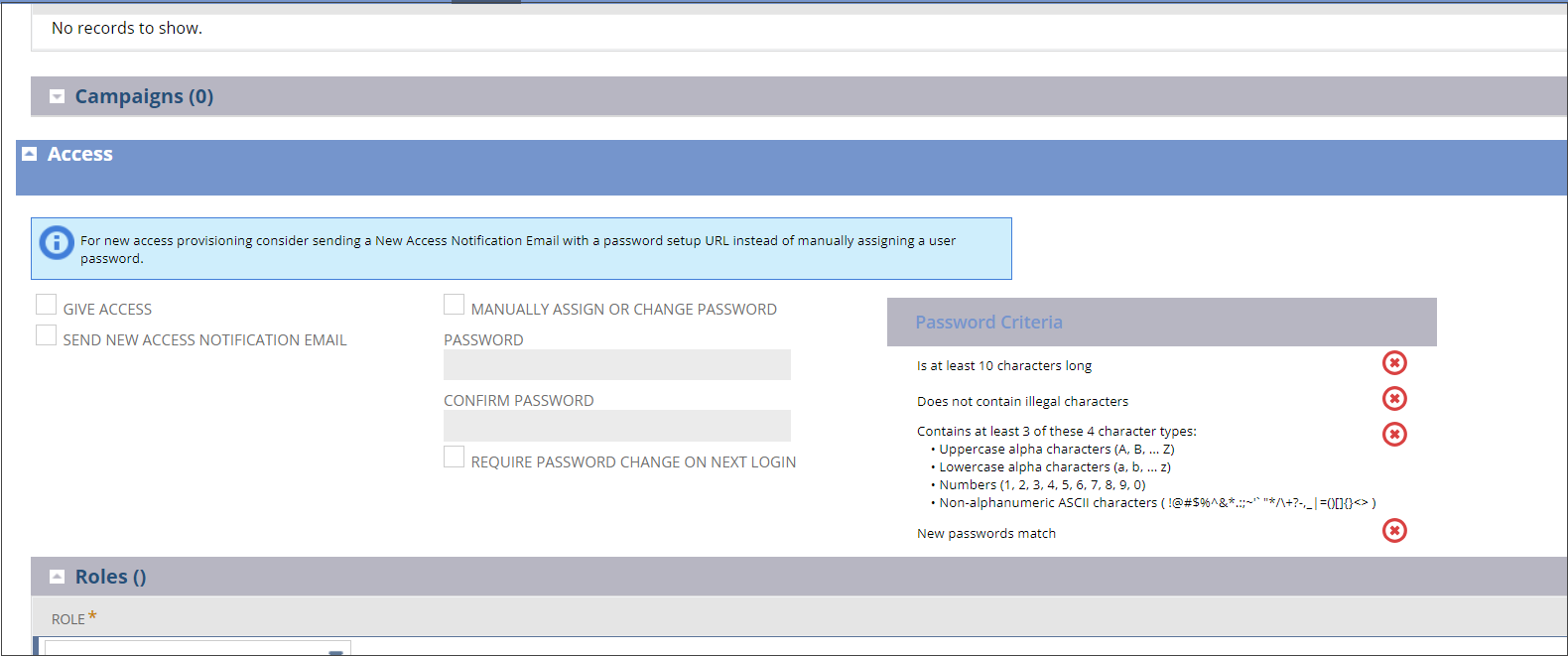Screen dimensions: 1568x656
Task: Click the ROLE column label
Action: pyautogui.click(x=68, y=619)
